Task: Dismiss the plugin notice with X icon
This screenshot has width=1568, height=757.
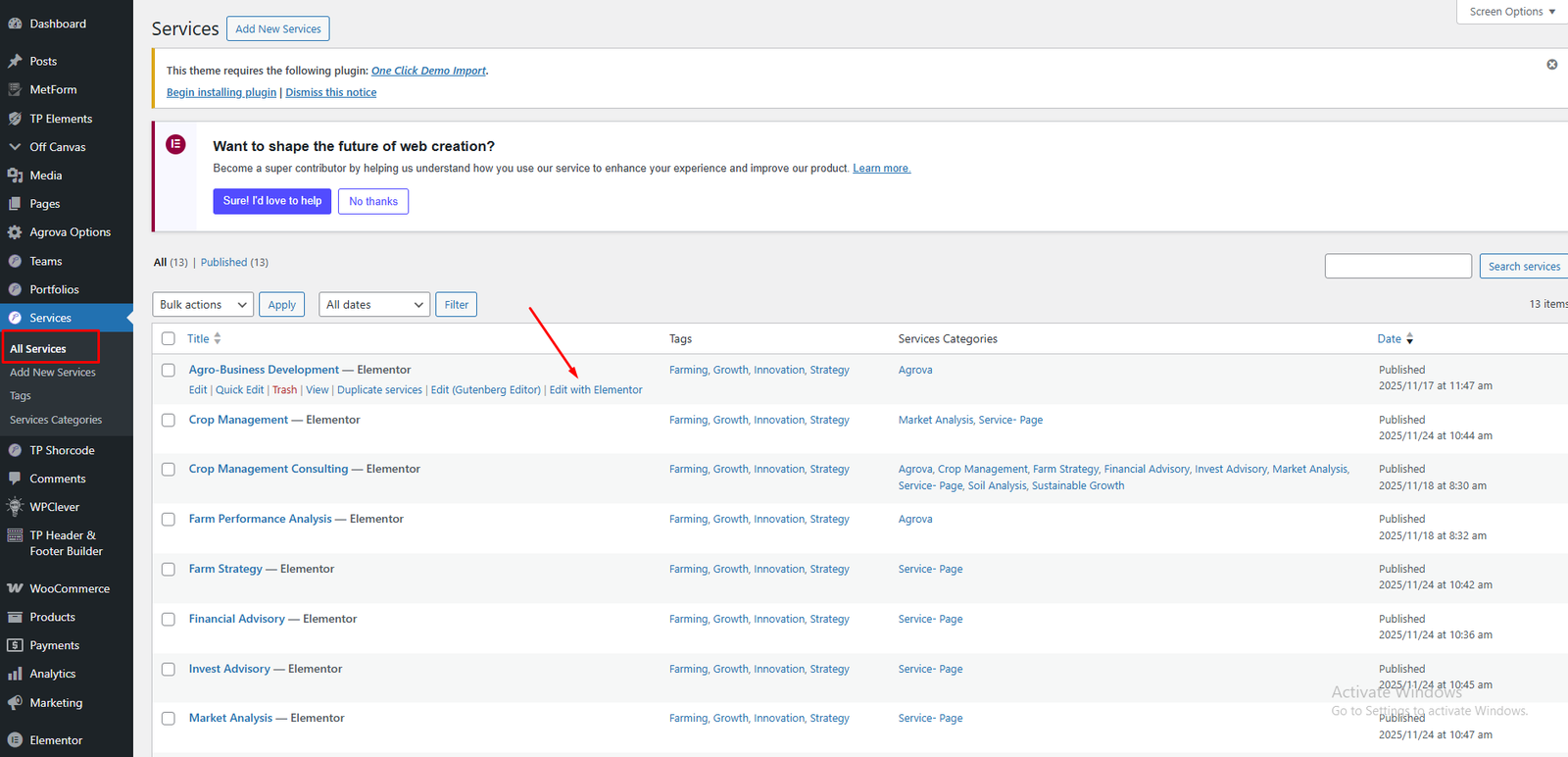Action: (1551, 65)
